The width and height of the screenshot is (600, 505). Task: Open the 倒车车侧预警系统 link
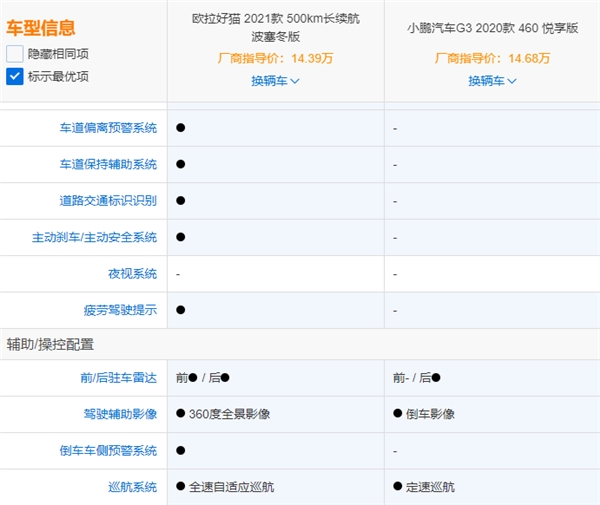tap(108, 450)
